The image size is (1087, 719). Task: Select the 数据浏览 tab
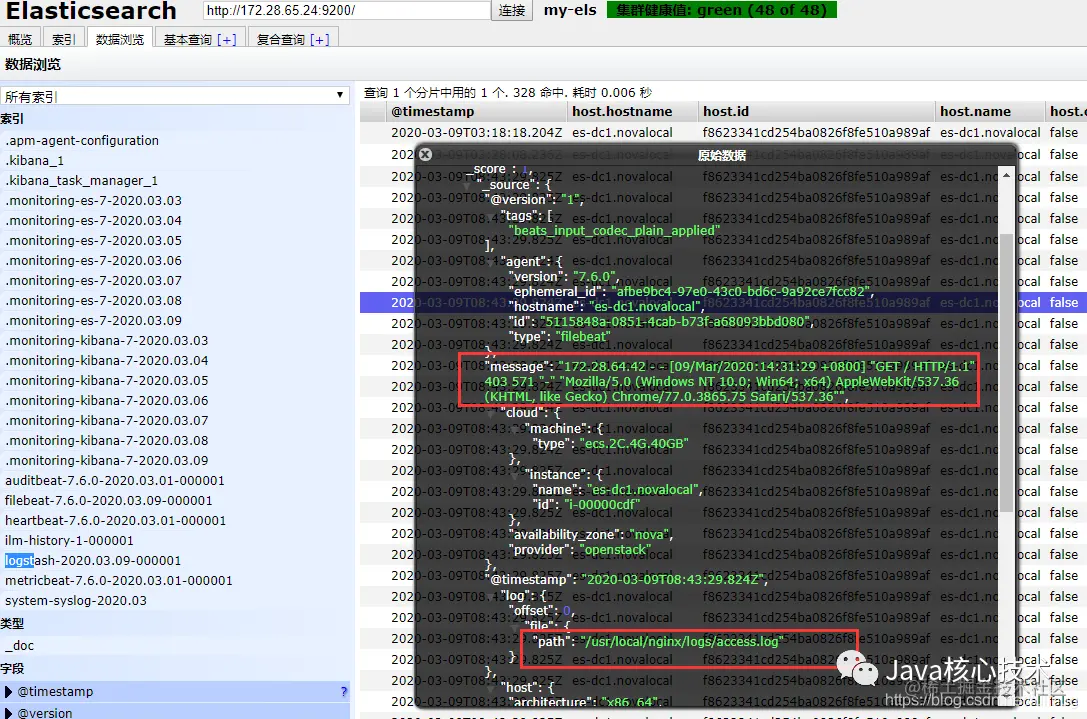(x=120, y=40)
